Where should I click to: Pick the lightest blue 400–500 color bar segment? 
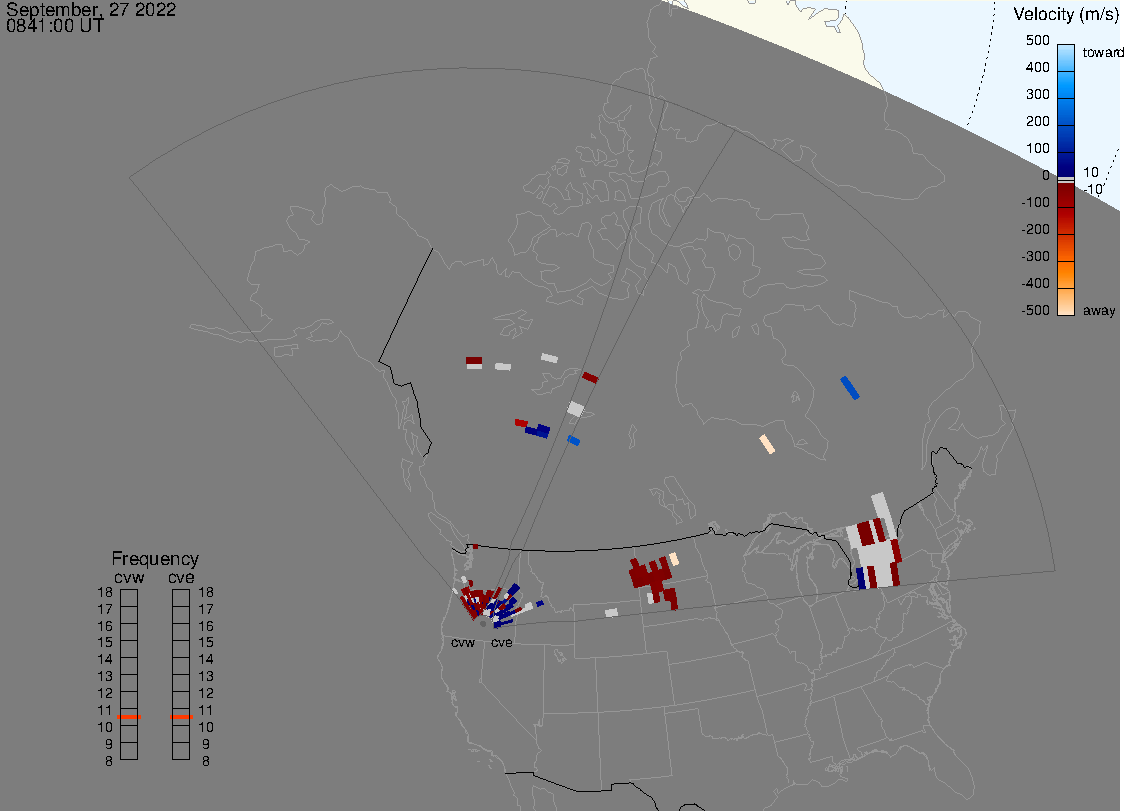tap(1066, 58)
